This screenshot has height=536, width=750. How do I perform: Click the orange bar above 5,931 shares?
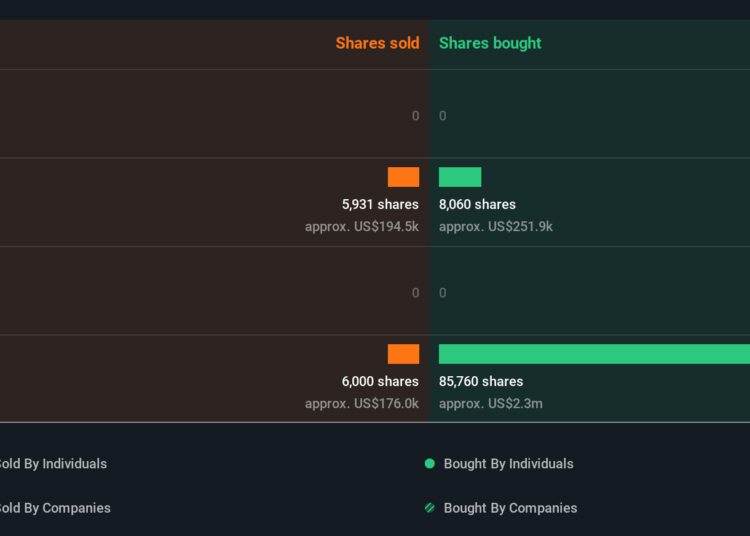click(403, 177)
